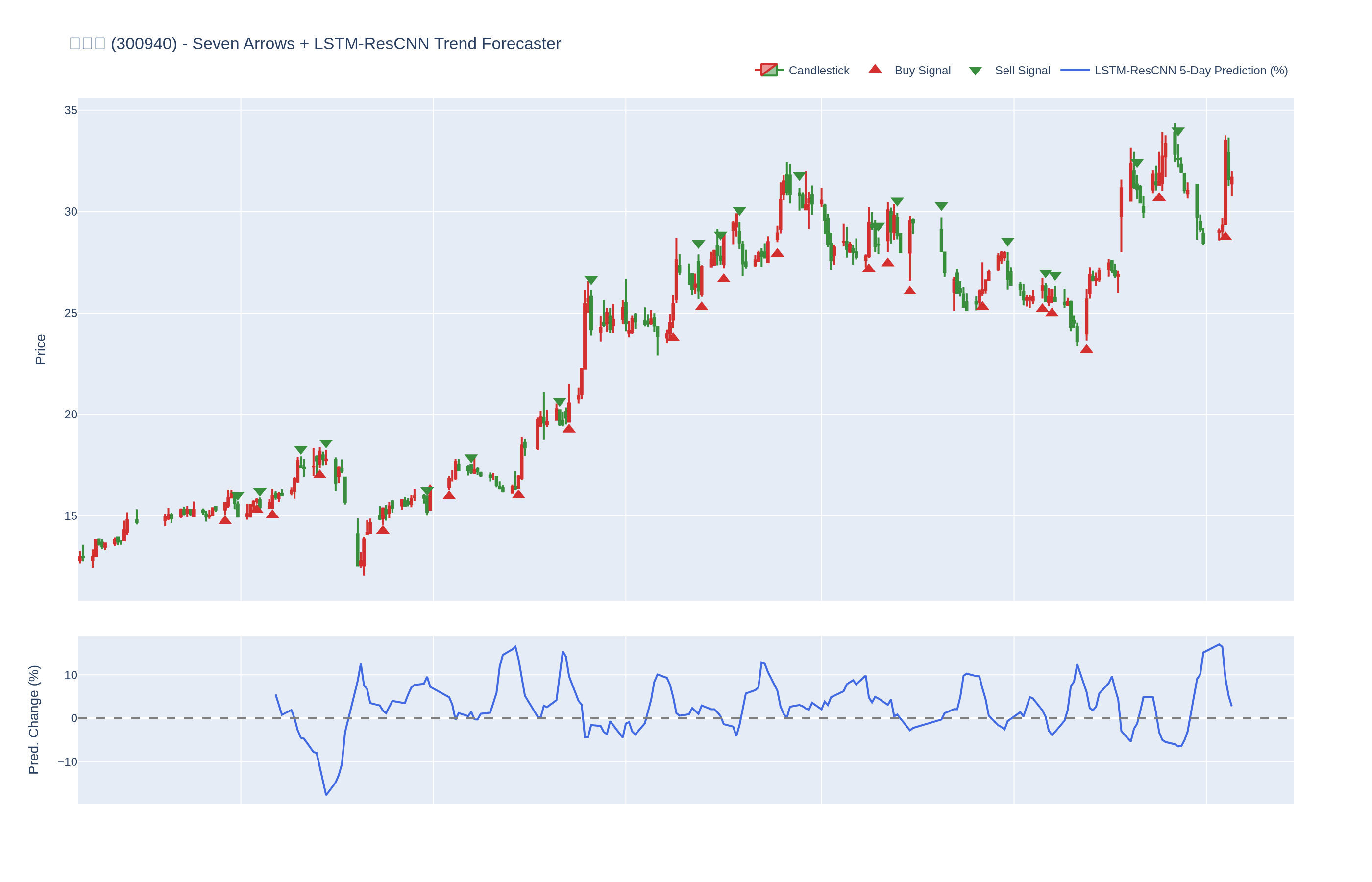The height and width of the screenshot is (882, 1372).
Task: Click the Price axis title
Action: click(x=40, y=349)
